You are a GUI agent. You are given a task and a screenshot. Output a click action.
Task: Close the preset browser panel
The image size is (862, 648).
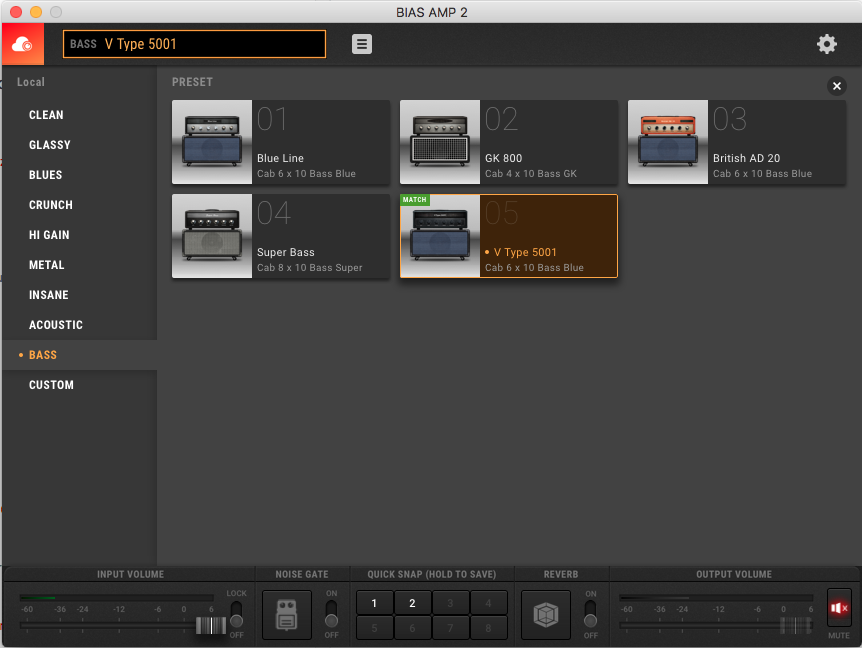(837, 86)
